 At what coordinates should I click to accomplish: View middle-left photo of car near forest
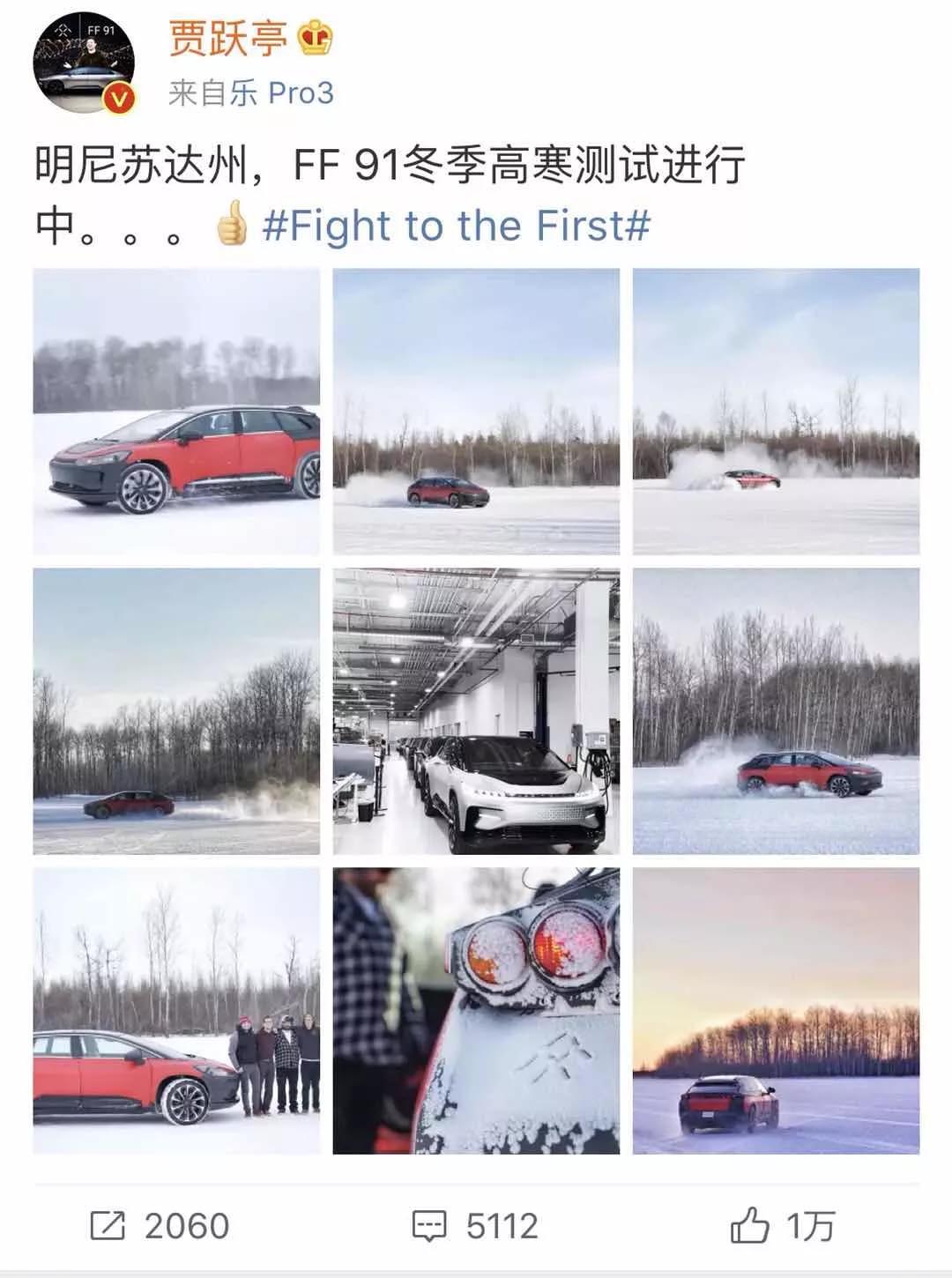coord(176,711)
